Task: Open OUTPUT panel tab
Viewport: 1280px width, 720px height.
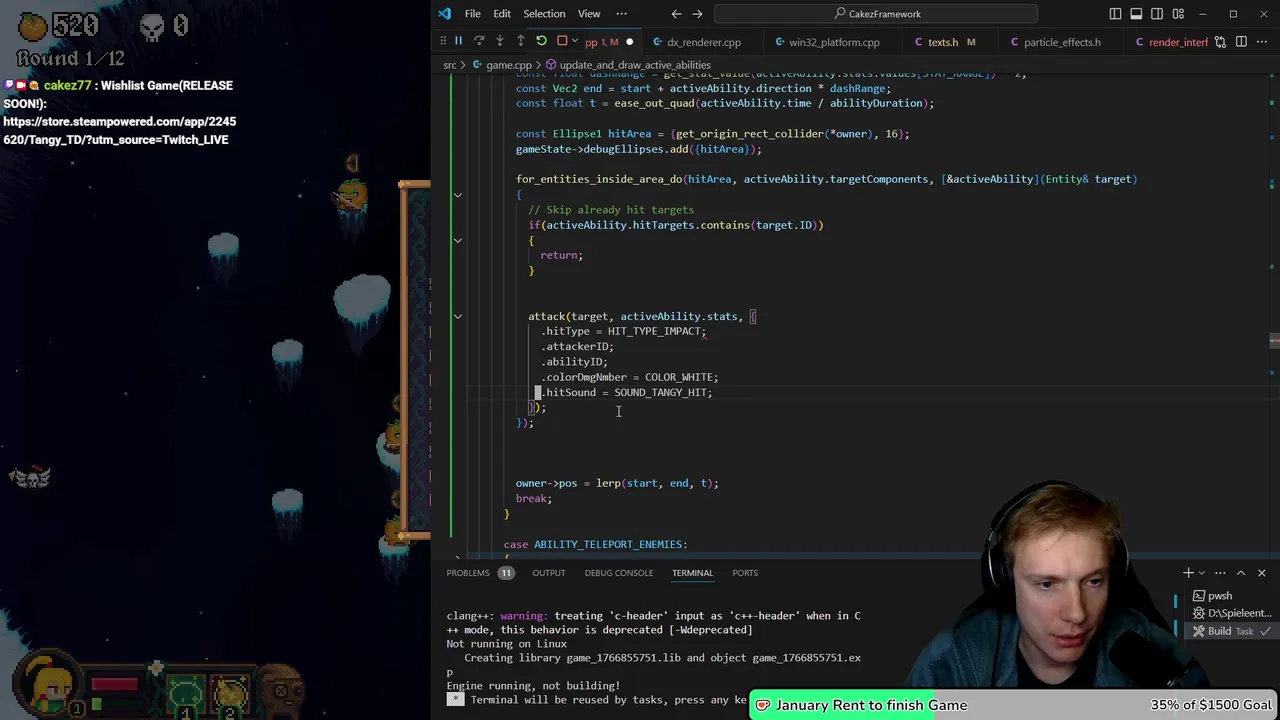Action: pos(548,573)
